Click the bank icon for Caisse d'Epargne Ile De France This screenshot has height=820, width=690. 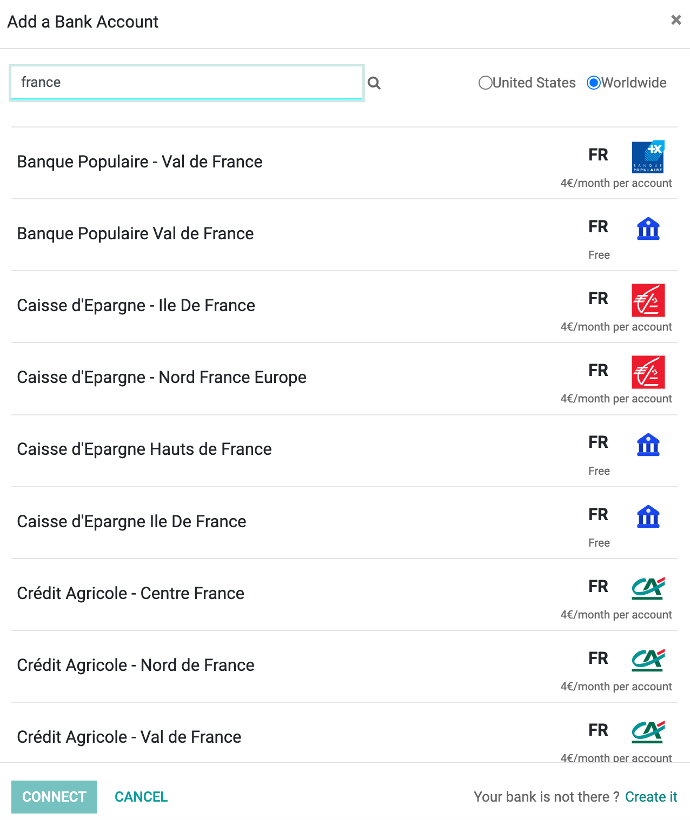[x=648, y=517]
